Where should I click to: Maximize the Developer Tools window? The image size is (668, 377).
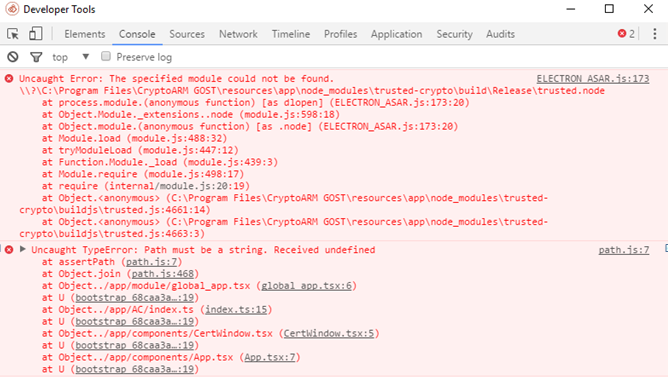click(609, 9)
